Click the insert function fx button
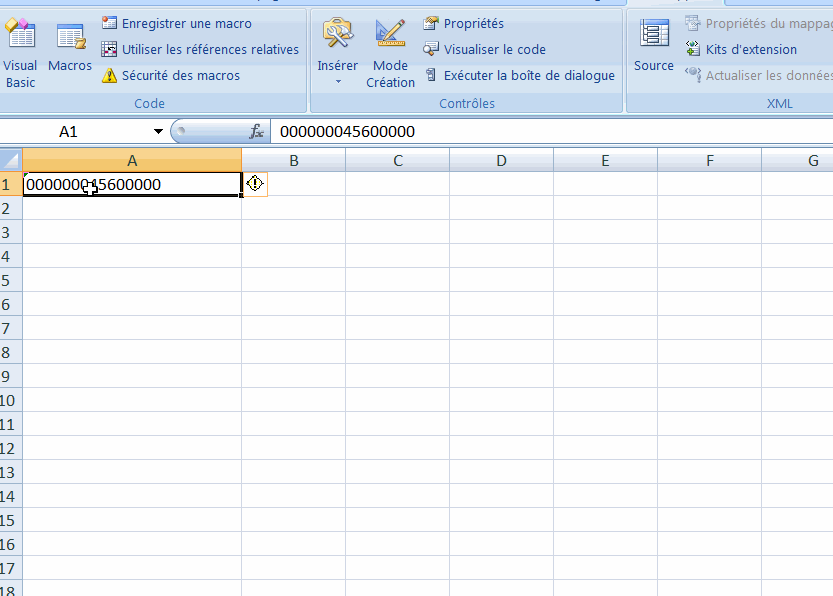 [x=257, y=132]
